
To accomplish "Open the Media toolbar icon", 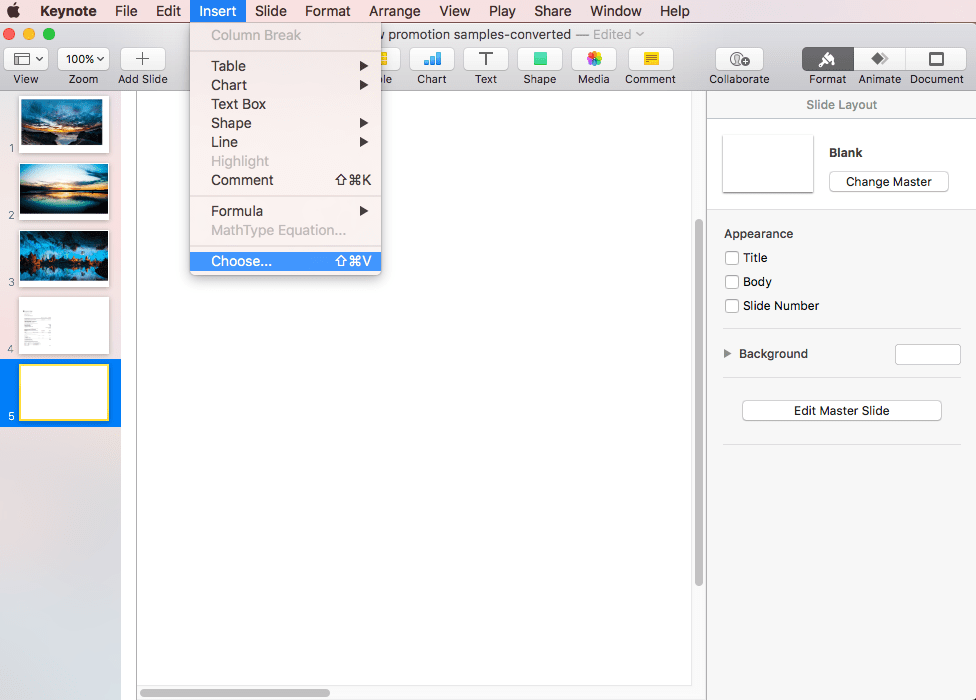I will (x=594, y=60).
